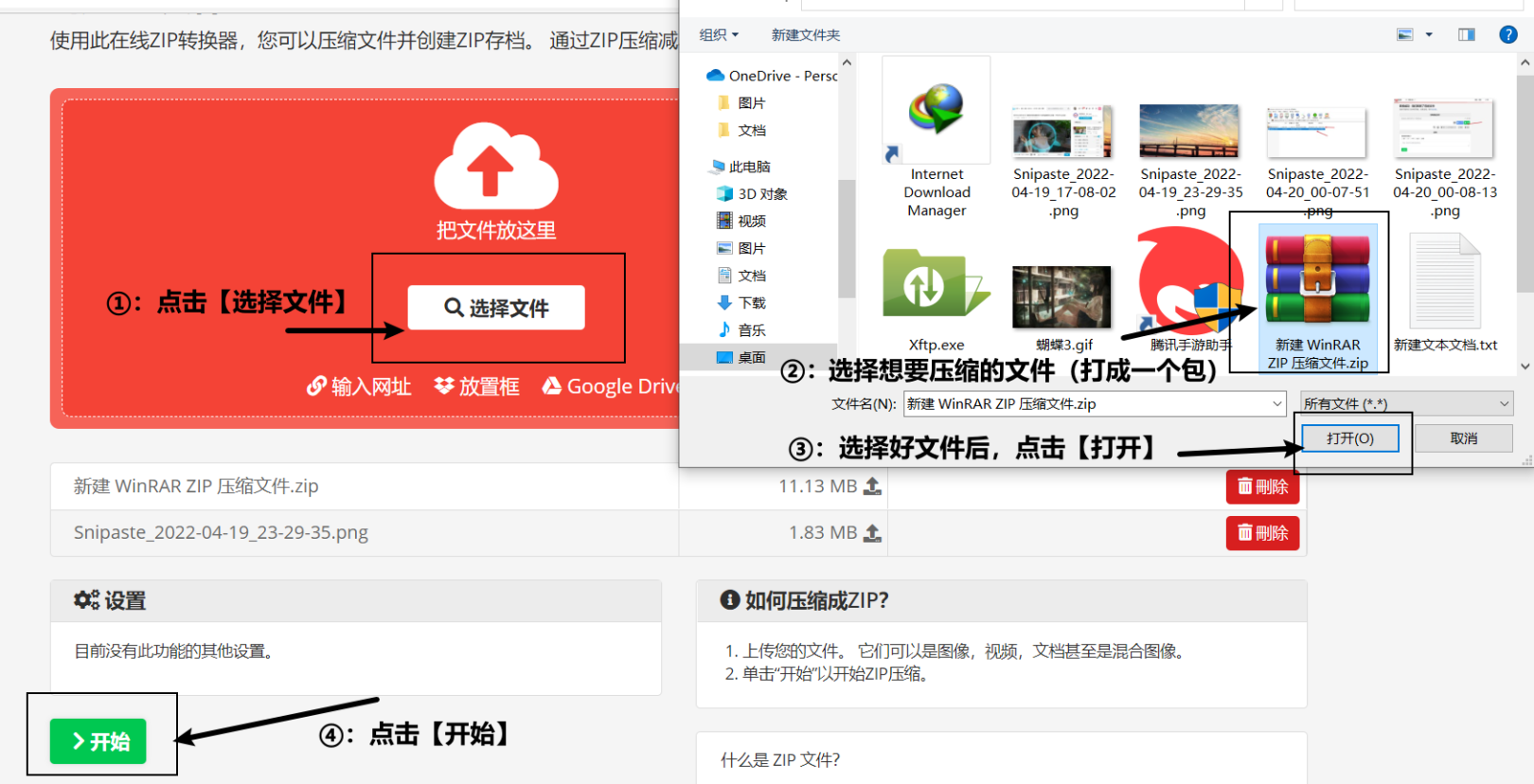Select the 新建 WinRAR ZIP 压缩文件.zip file icon
This screenshot has width=1534, height=784.
[1317, 280]
